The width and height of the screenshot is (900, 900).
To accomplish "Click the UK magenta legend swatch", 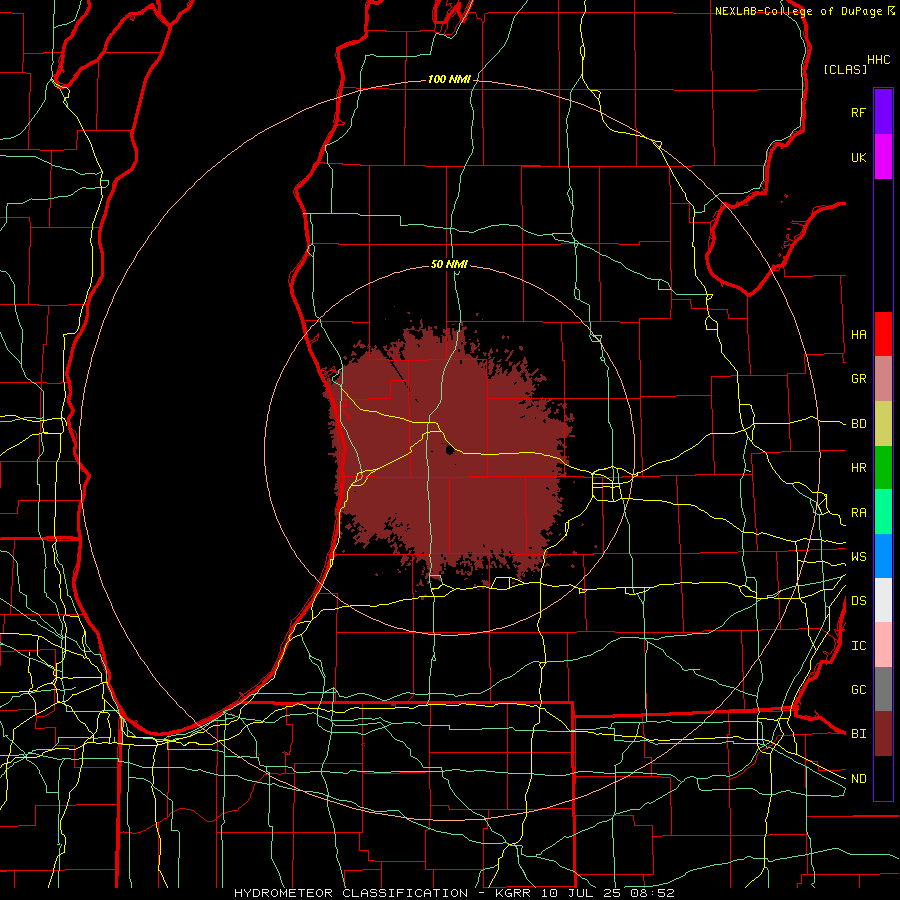I will [x=883, y=157].
